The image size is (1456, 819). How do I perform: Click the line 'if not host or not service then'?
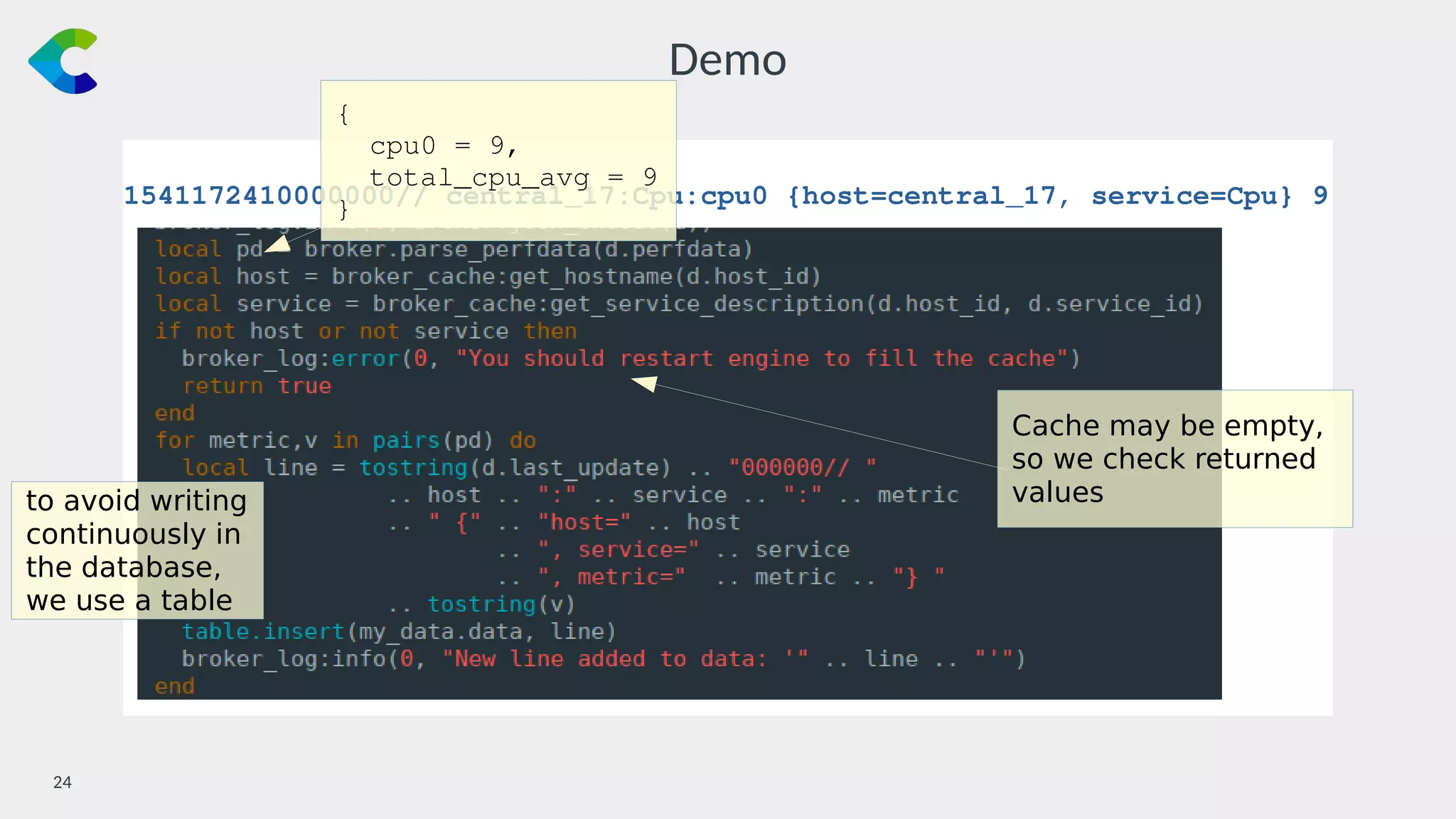[x=366, y=331]
